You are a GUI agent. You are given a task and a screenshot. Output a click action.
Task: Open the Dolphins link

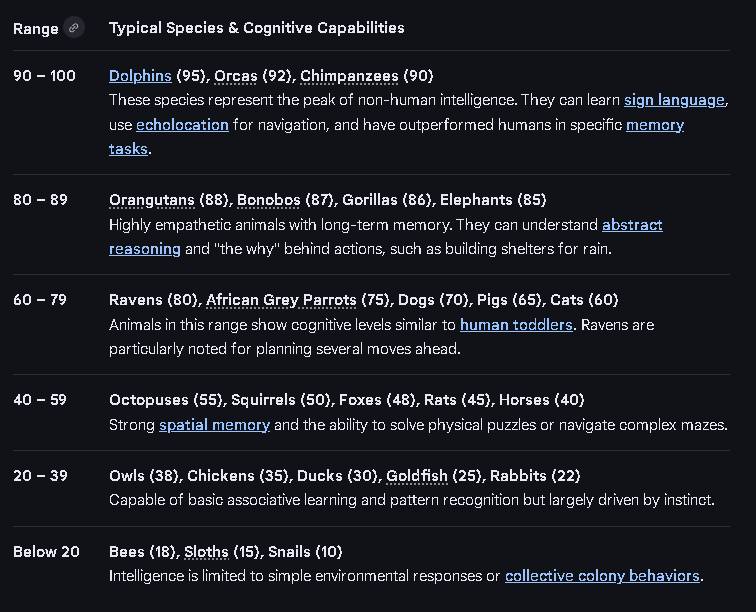point(140,76)
